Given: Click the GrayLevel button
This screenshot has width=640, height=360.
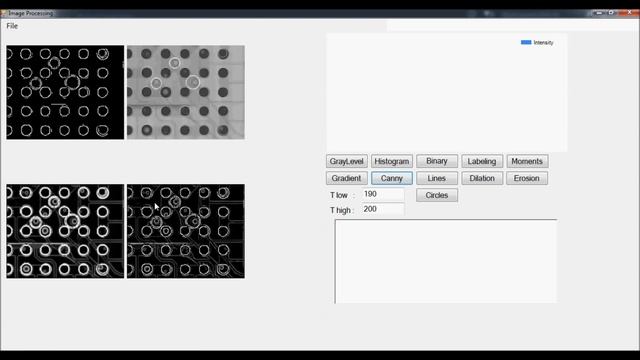Looking at the screenshot, I should click(x=347, y=161).
